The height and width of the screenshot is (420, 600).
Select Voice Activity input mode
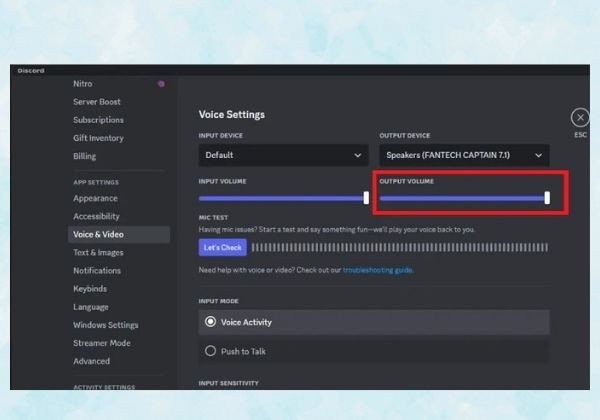click(x=374, y=322)
